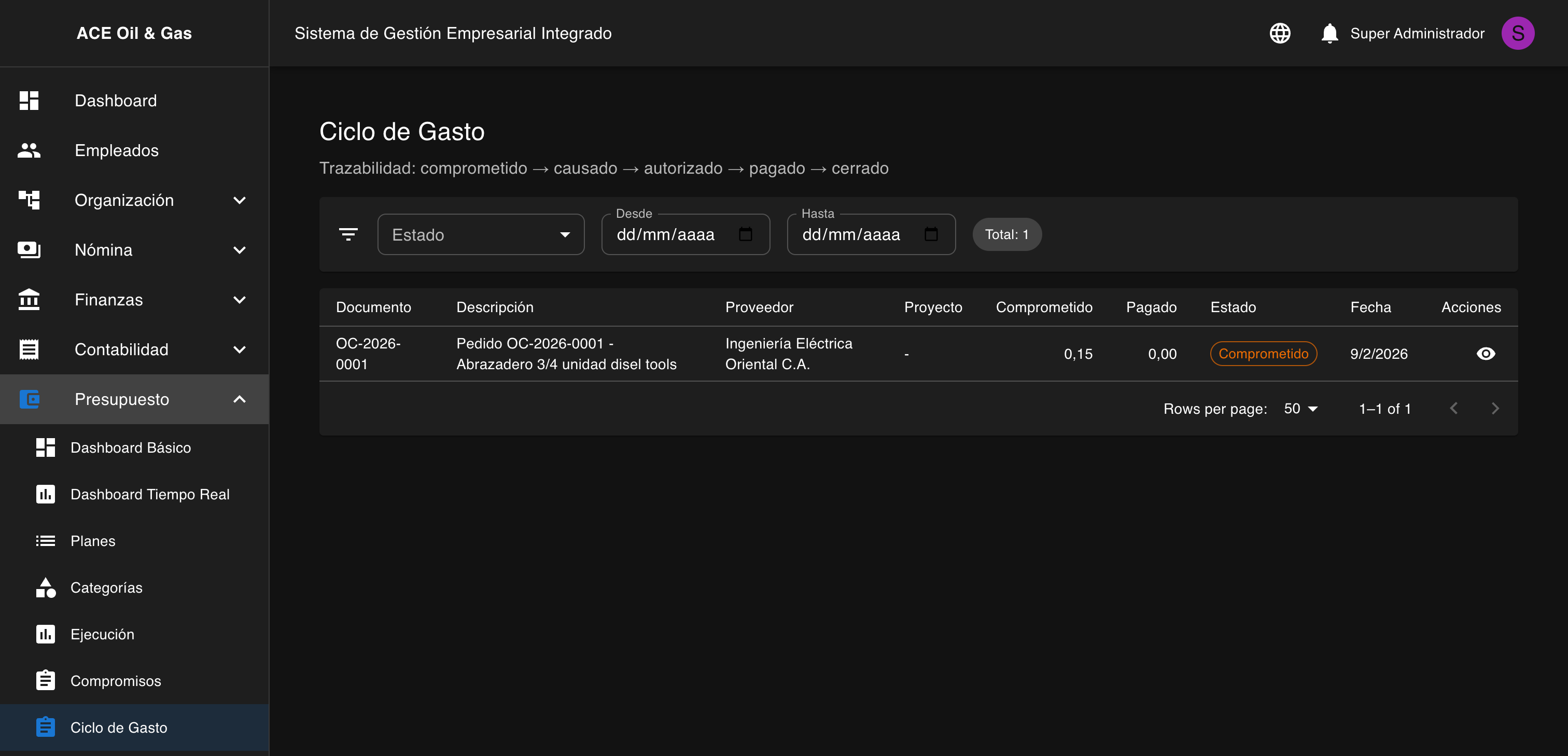Open Dashboard menu item
1568x756 pixels.
tap(134, 101)
